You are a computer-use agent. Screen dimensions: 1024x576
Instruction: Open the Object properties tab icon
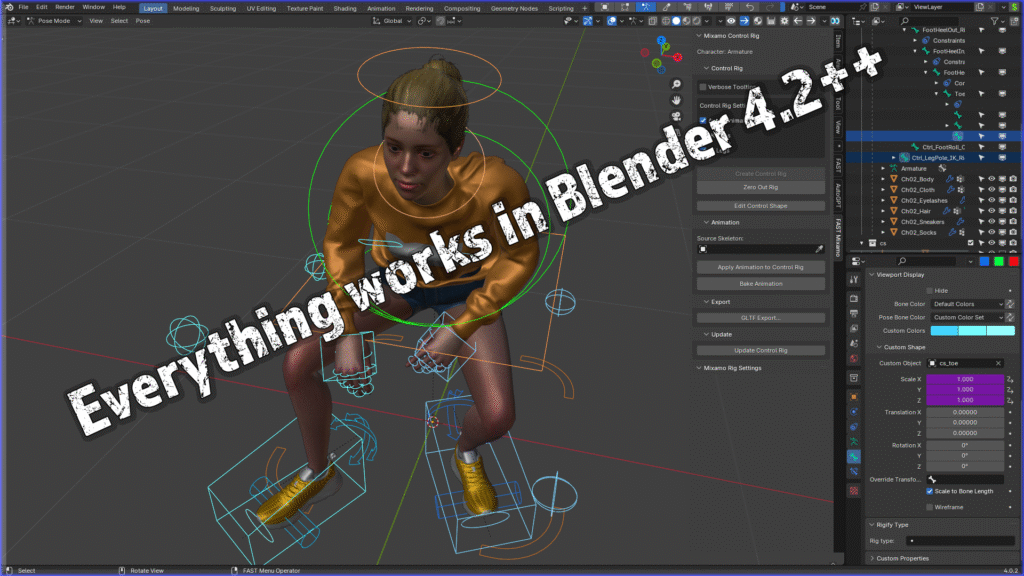point(854,397)
